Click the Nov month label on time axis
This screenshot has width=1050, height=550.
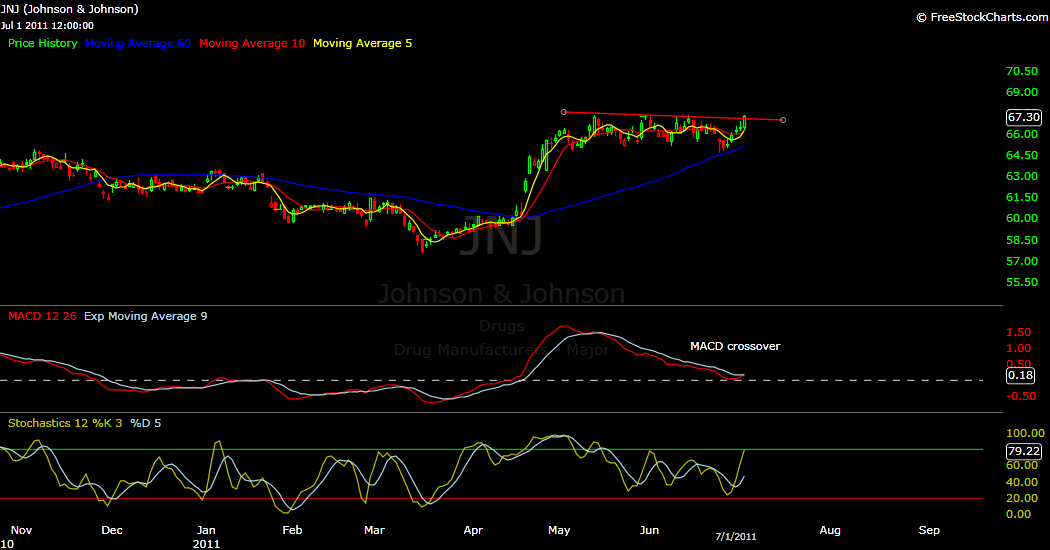pyautogui.click(x=21, y=530)
